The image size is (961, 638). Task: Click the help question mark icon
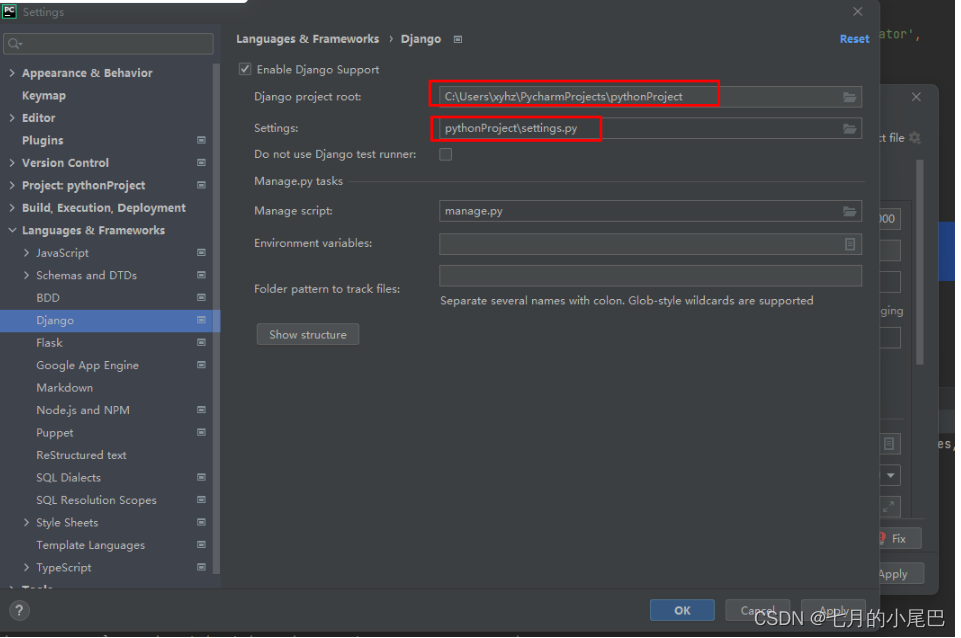point(19,610)
